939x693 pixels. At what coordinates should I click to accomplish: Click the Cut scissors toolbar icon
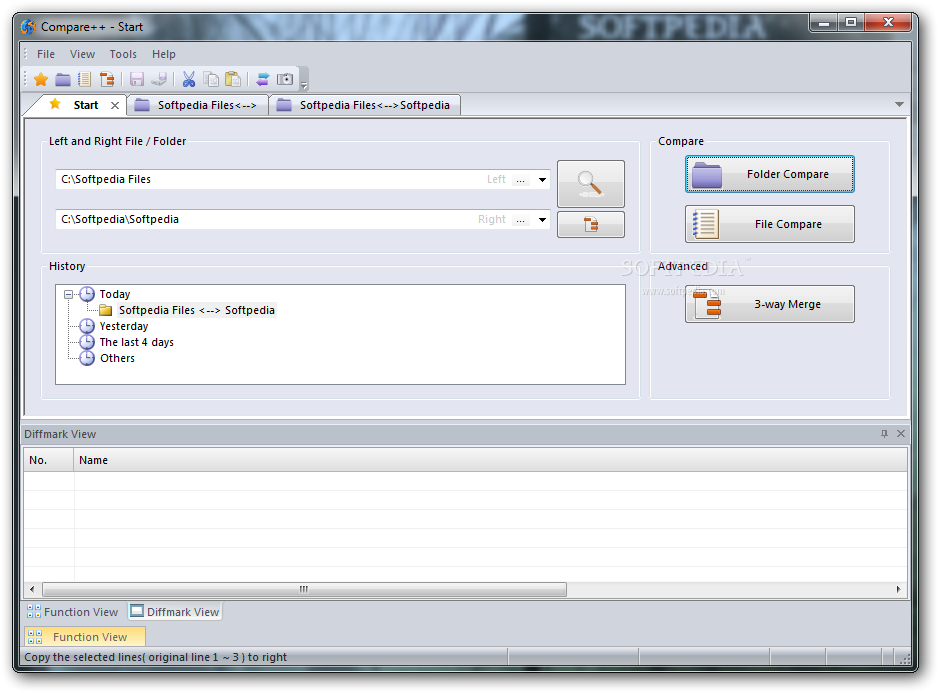tap(189, 79)
